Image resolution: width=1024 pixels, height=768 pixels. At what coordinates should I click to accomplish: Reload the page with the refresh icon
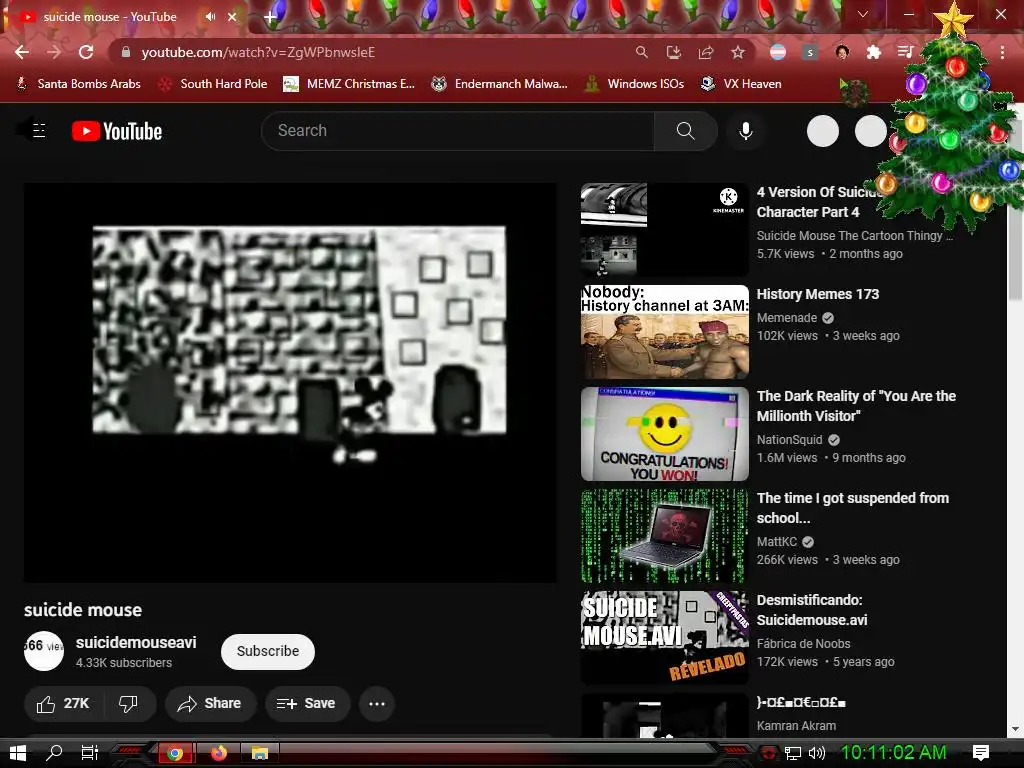pyautogui.click(x=86, y=52)
